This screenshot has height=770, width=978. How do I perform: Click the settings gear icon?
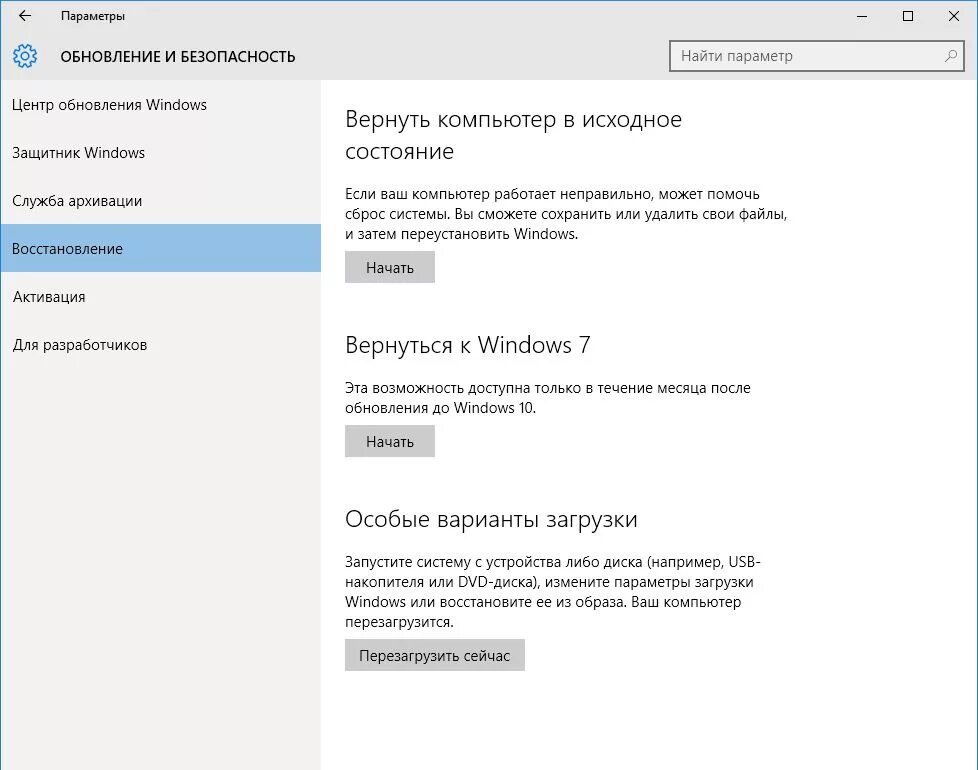coord(25,56)
